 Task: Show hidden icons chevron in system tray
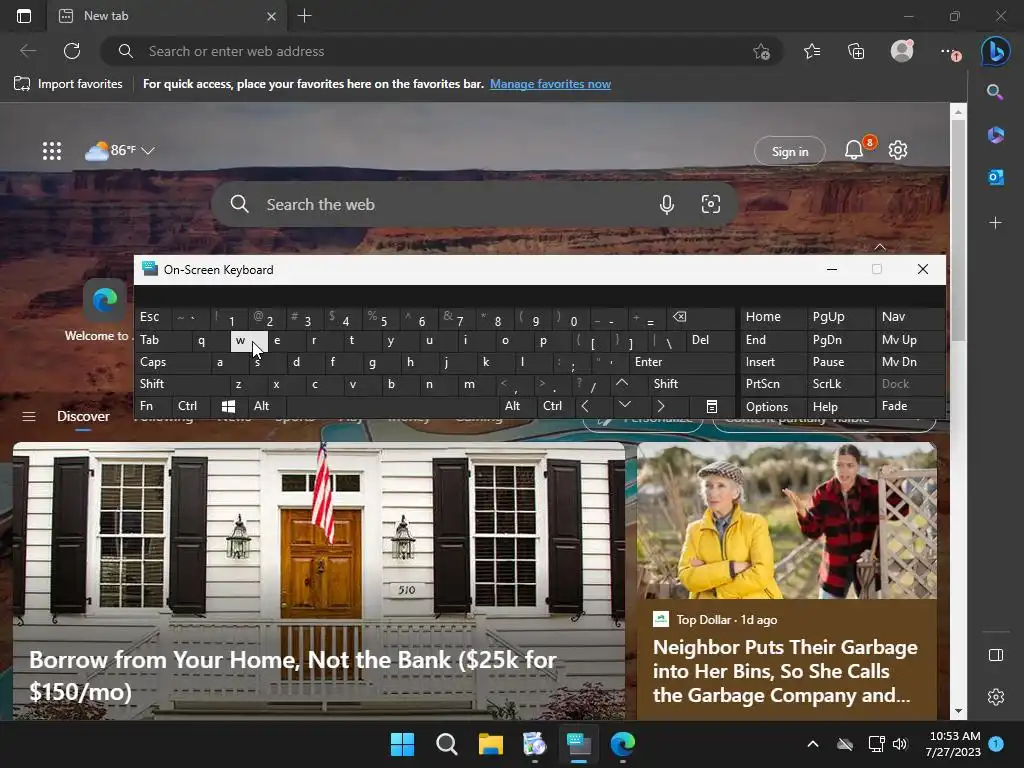click(812, 744)
